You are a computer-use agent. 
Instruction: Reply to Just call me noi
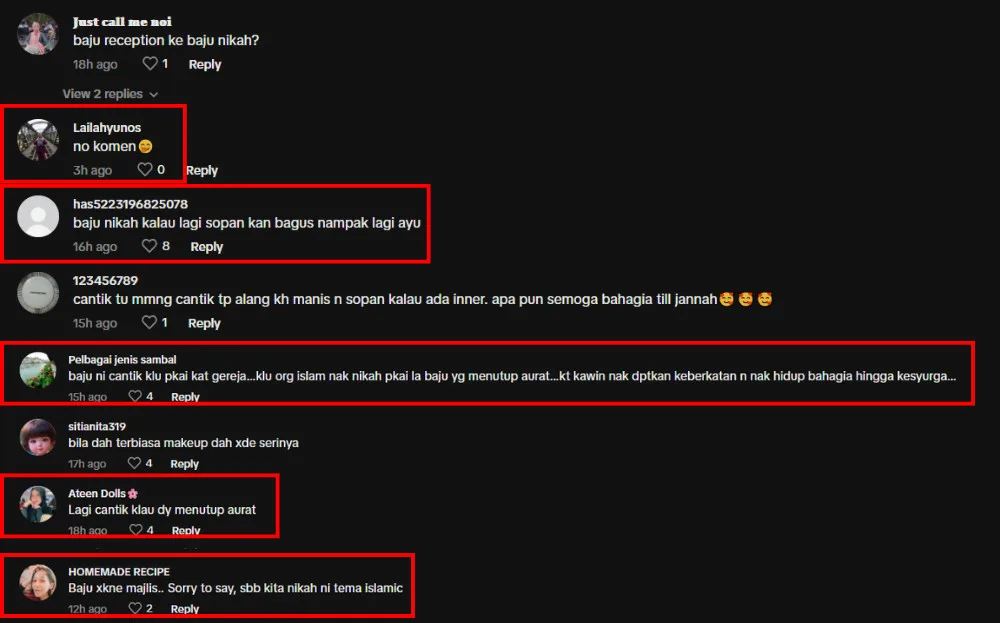pos(205,64)
